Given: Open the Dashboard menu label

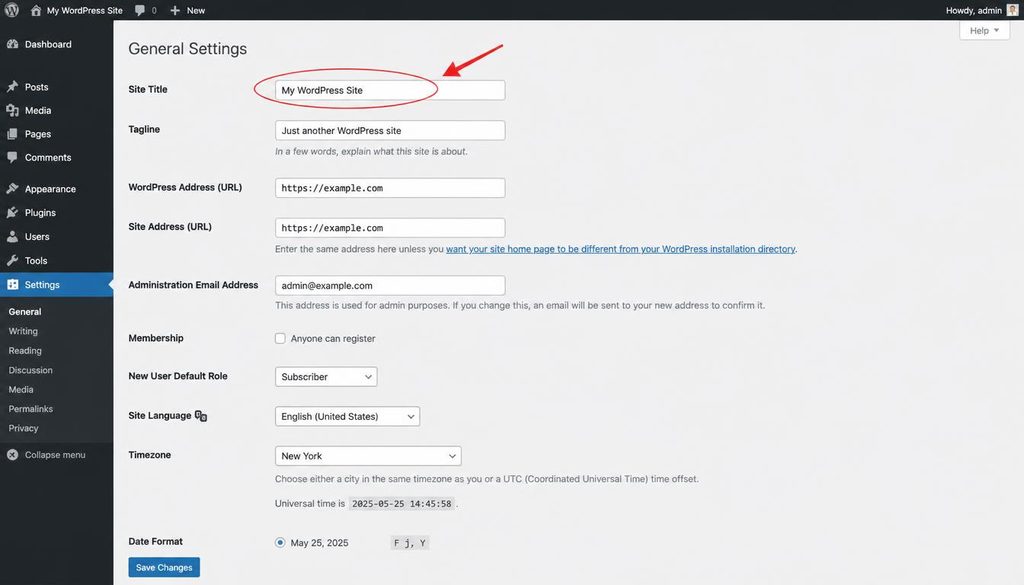Looking at the screenshot, I should (x=48, y=44).
